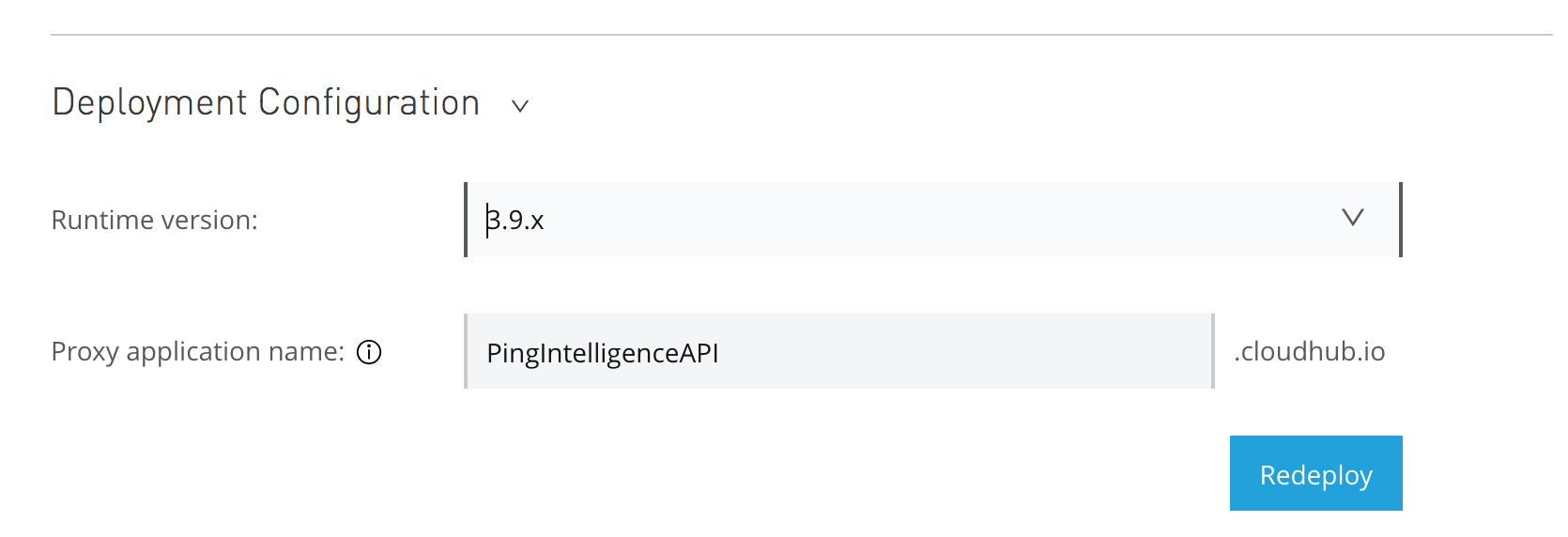Viewport: 1568px width, 537px height.
Task: Click the PingIntelligenceAPI text in the field
Action: tap(602, 353)
